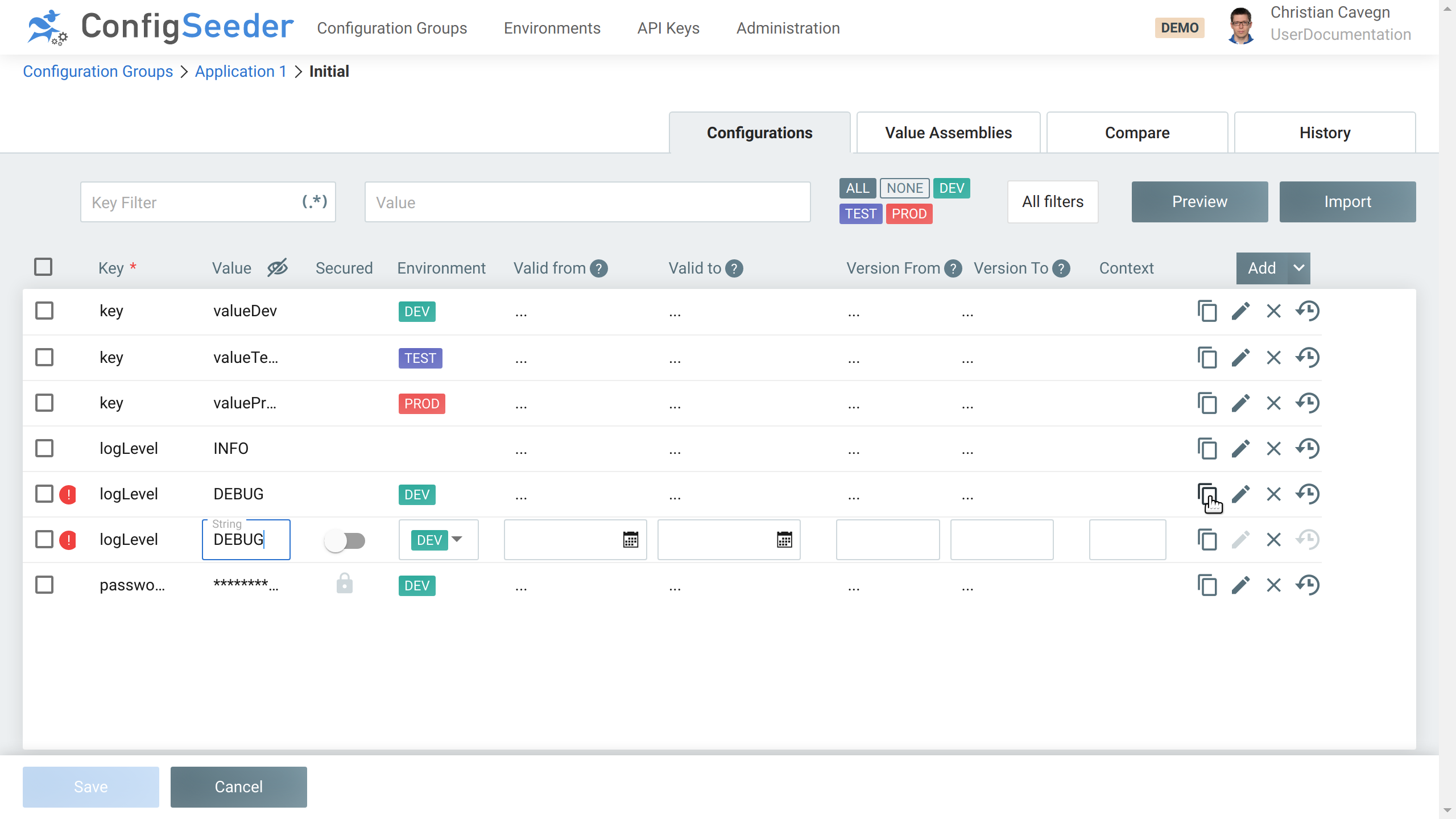Enable the Secured switch in edited row
This screenshot has height=819, width=1456.
point(345,540)
